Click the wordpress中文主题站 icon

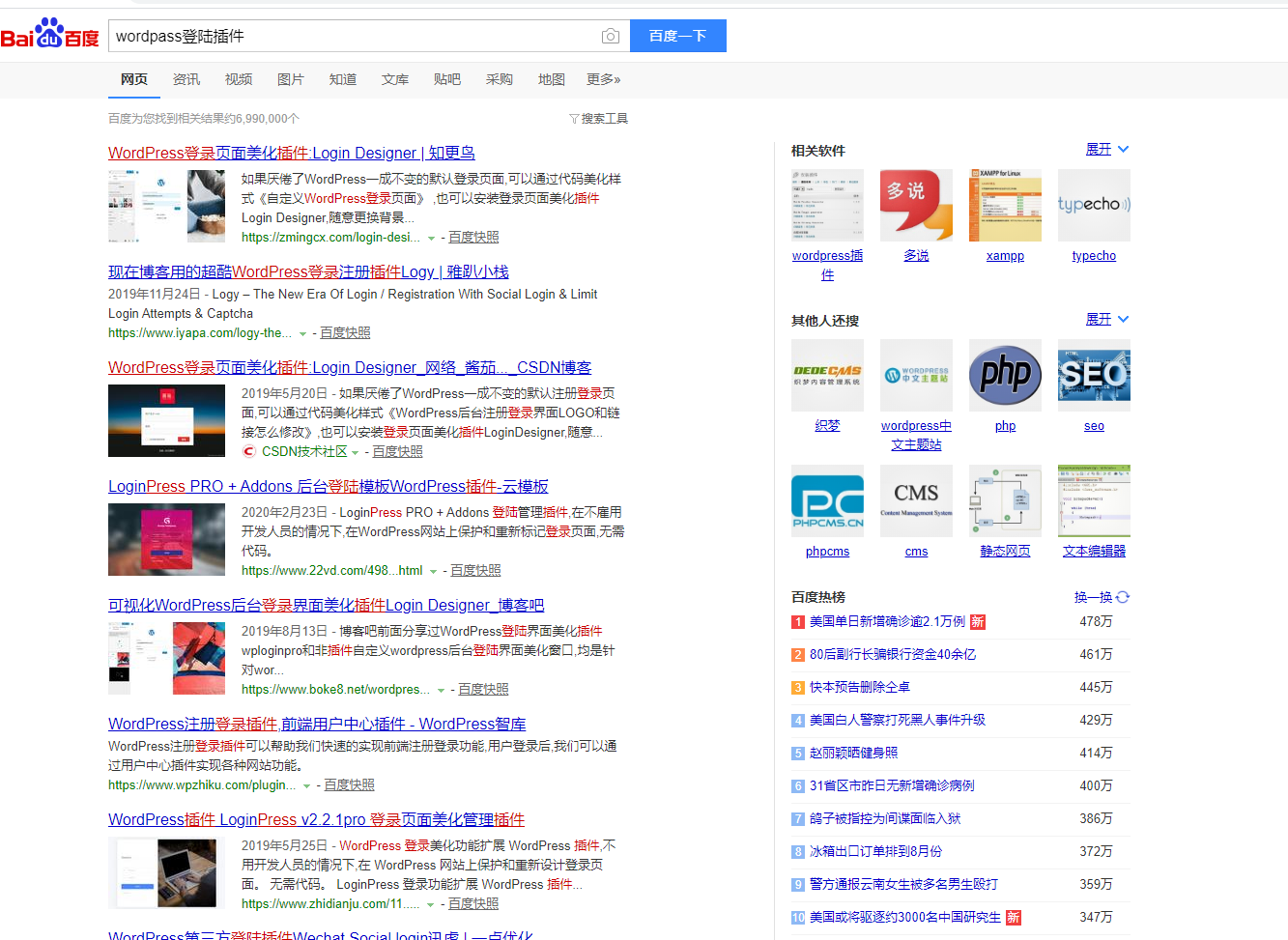point(916,375)
